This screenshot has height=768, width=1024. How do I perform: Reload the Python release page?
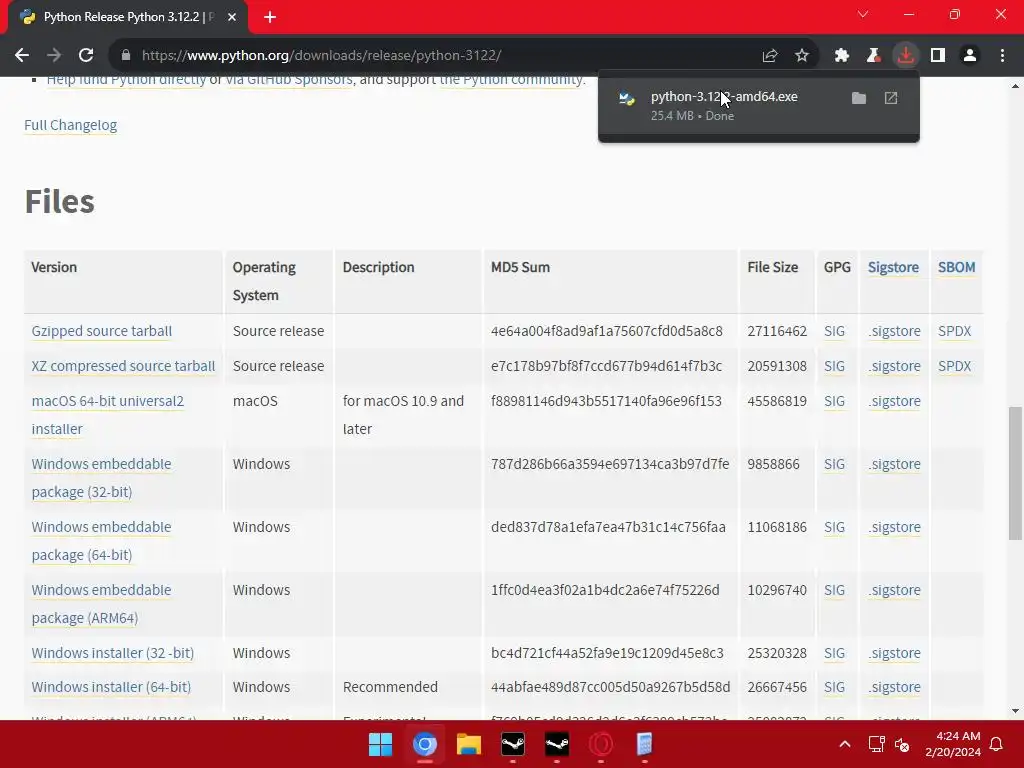click(86, 56)
